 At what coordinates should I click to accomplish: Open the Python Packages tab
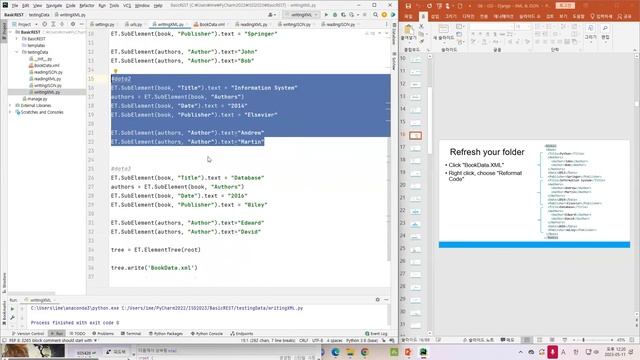[x=166, y=334]
